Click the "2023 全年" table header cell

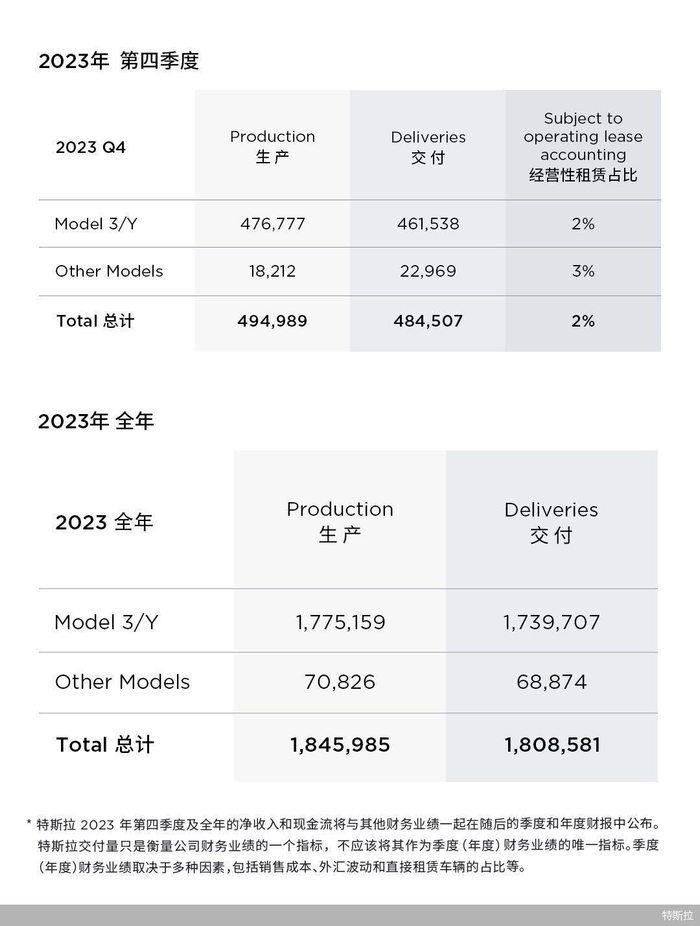[104, 522]
